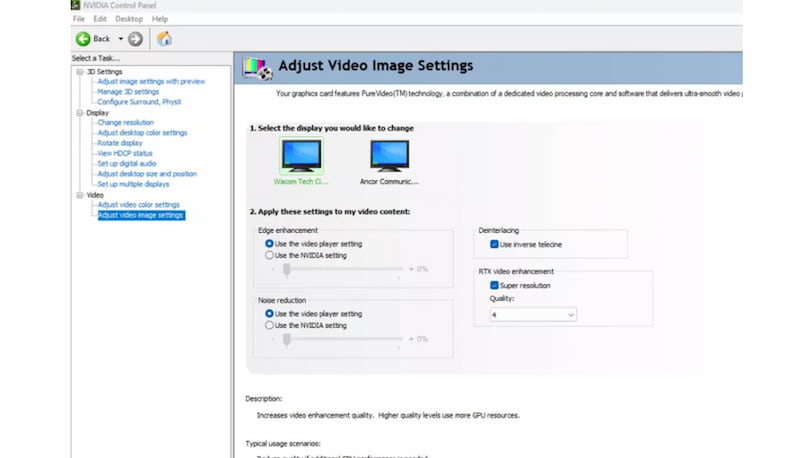Open the File menu
800x458 pixels.
point(79,19)
